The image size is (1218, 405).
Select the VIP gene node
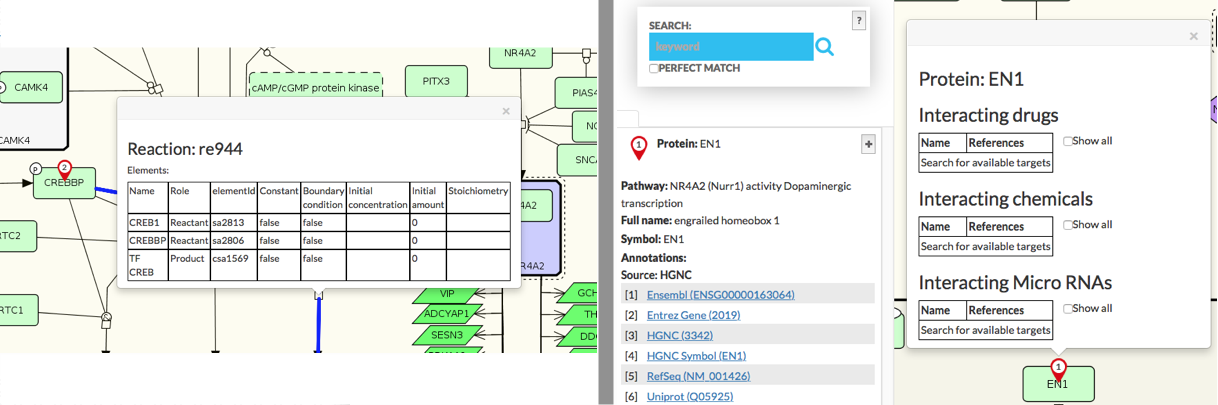click(446, 294)
